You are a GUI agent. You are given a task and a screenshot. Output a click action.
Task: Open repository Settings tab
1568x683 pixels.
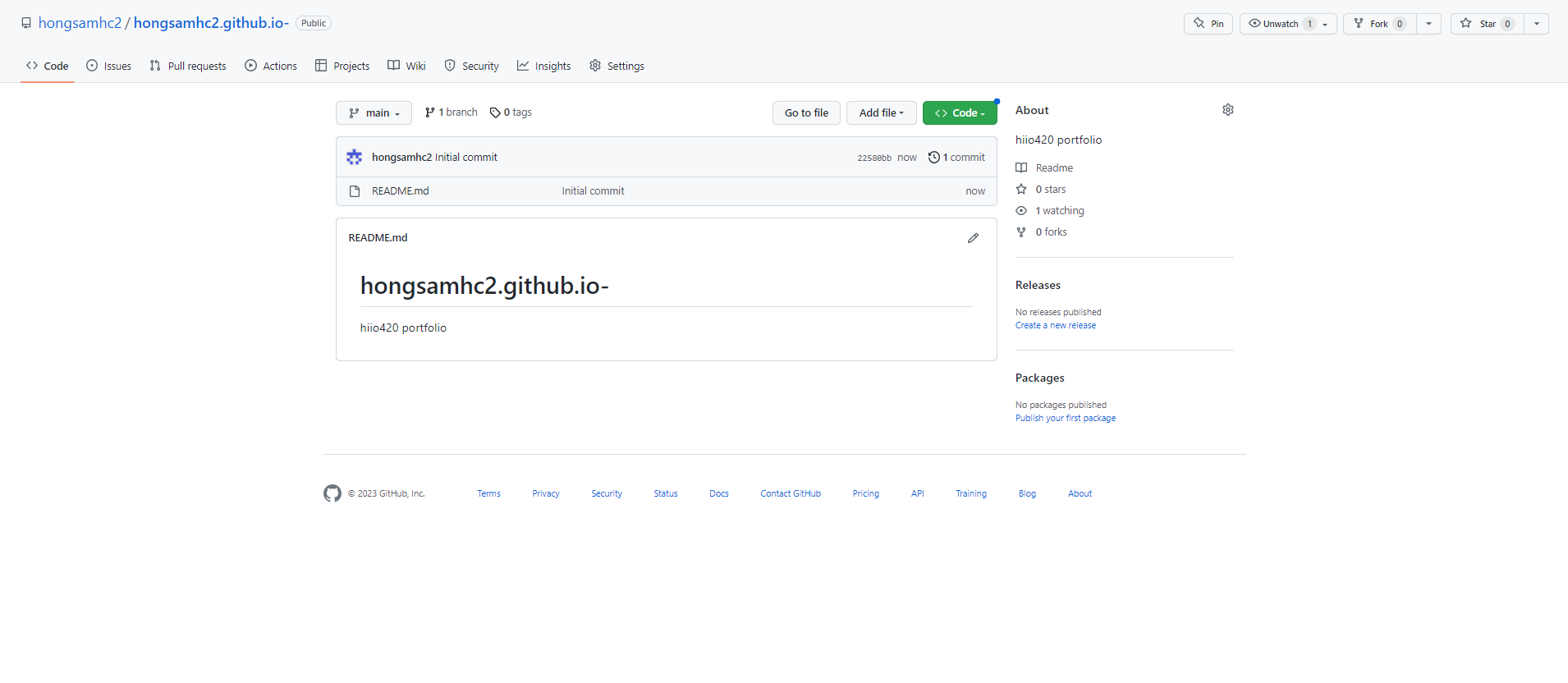(617, 66)
